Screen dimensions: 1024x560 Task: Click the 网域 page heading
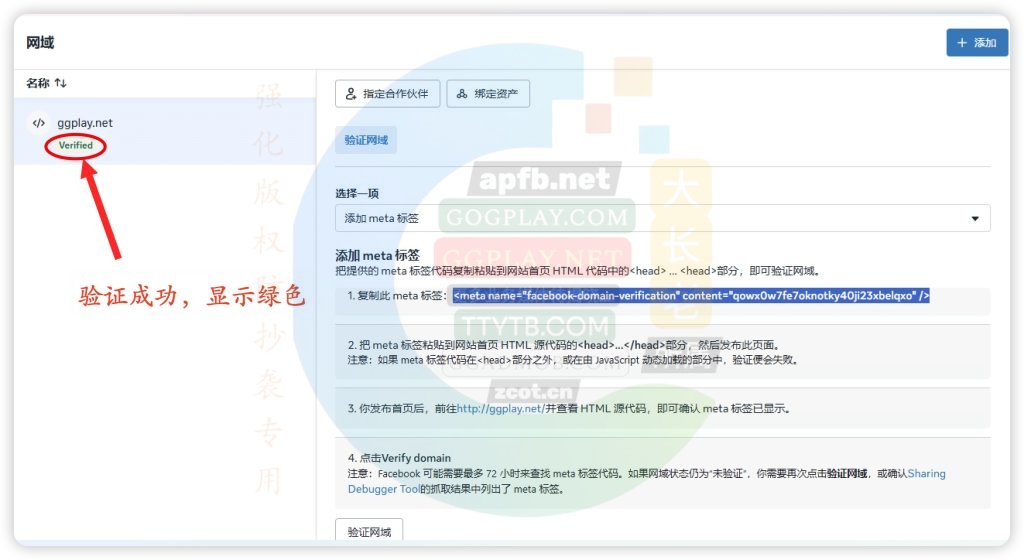[40, 43]
